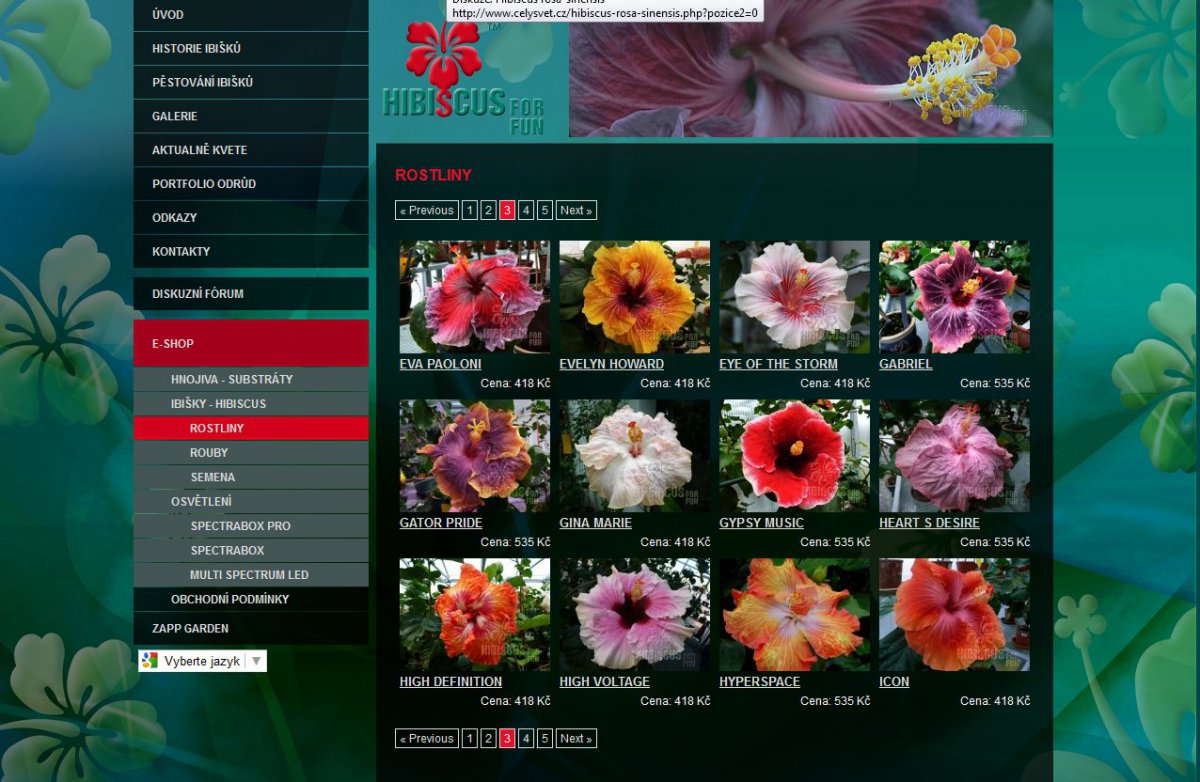The image size is (1200, 782).
Task: Select the E-SHOP menu section
Action: point(251,343)
